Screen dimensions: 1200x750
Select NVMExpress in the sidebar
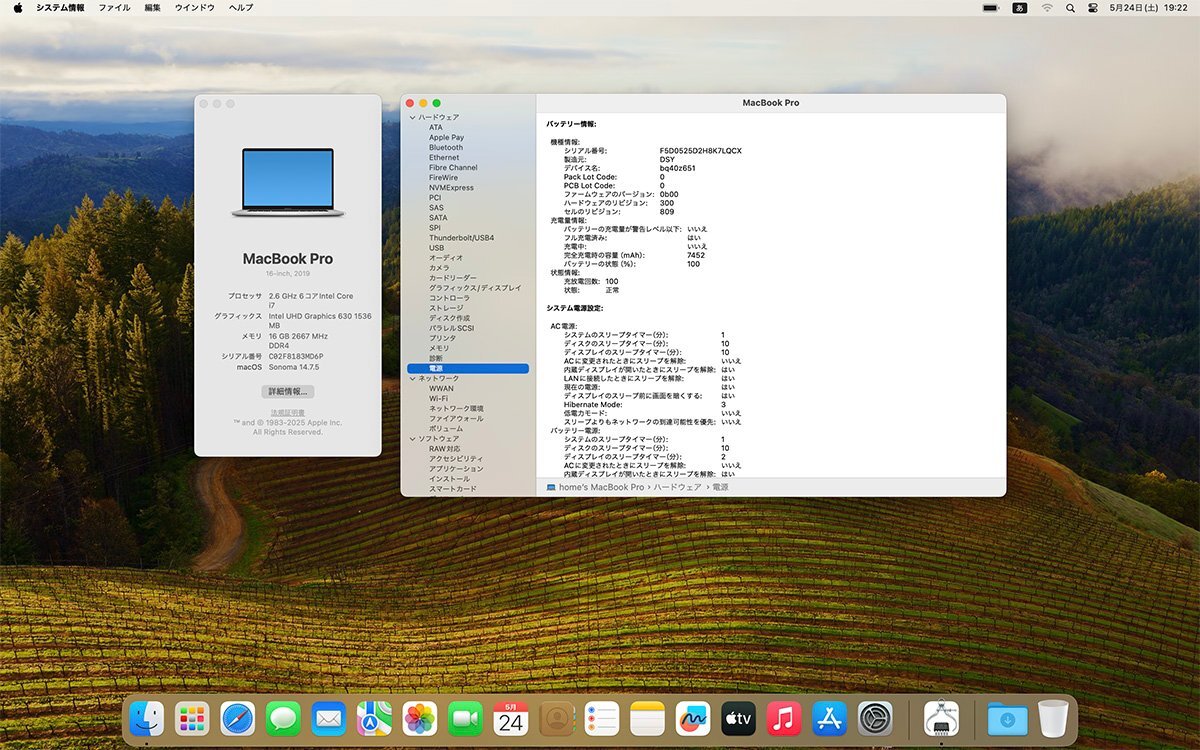point(451,188)
